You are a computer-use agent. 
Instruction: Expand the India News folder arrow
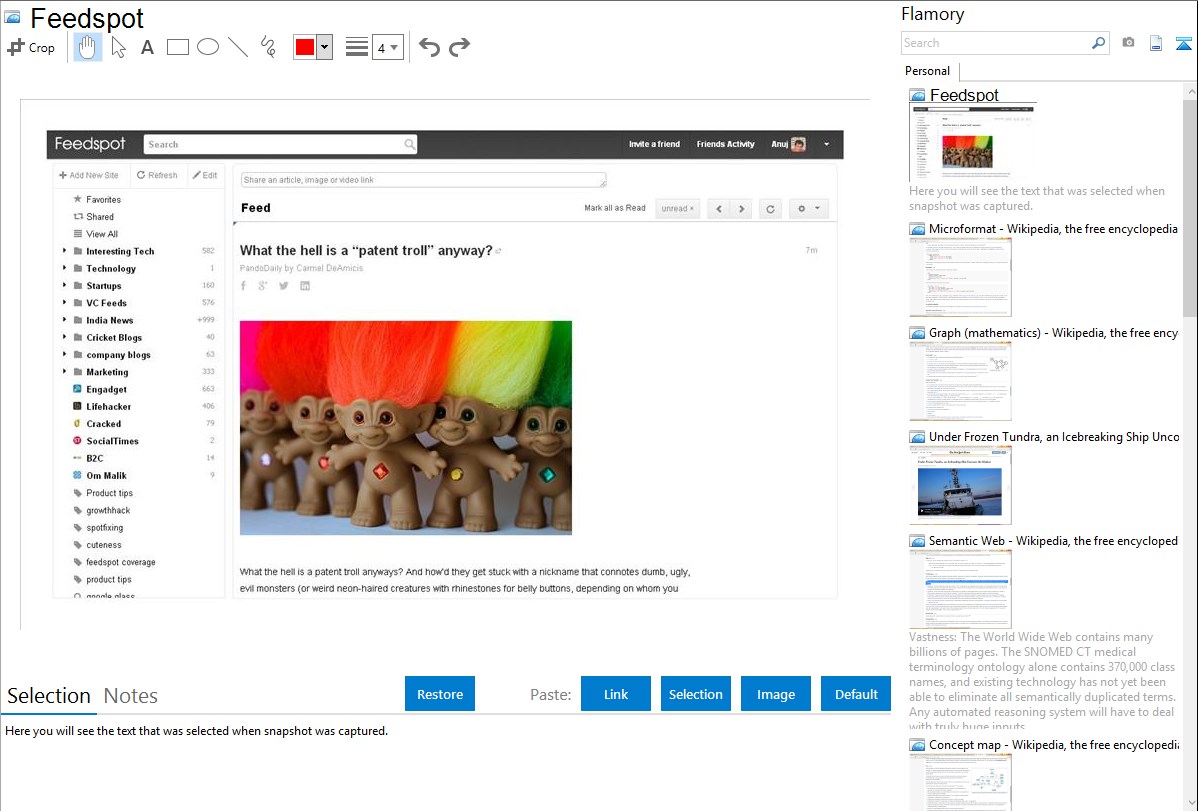pos(64,320)
